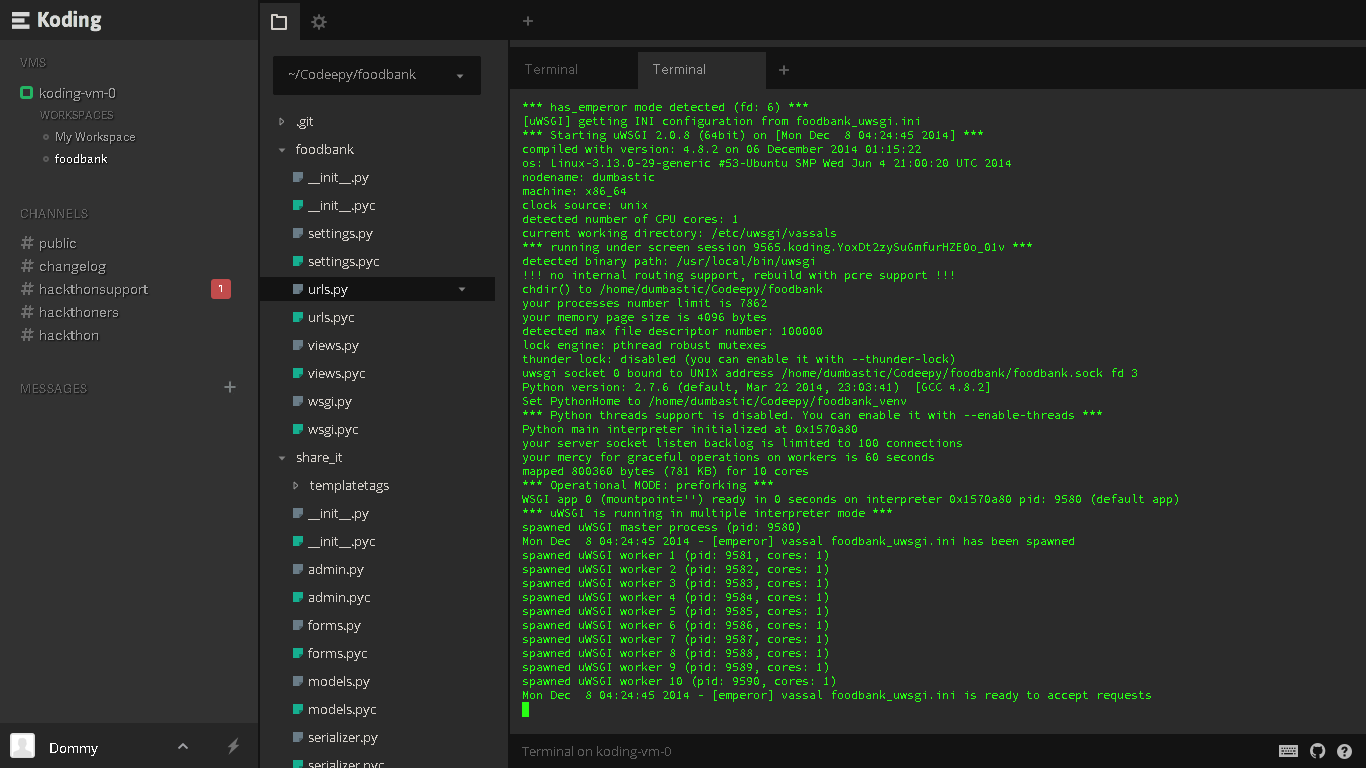The height and width of the screenshot is (768, 1366).
Task: Add a new pane with the top plus icon
Action: pos(528,21)
